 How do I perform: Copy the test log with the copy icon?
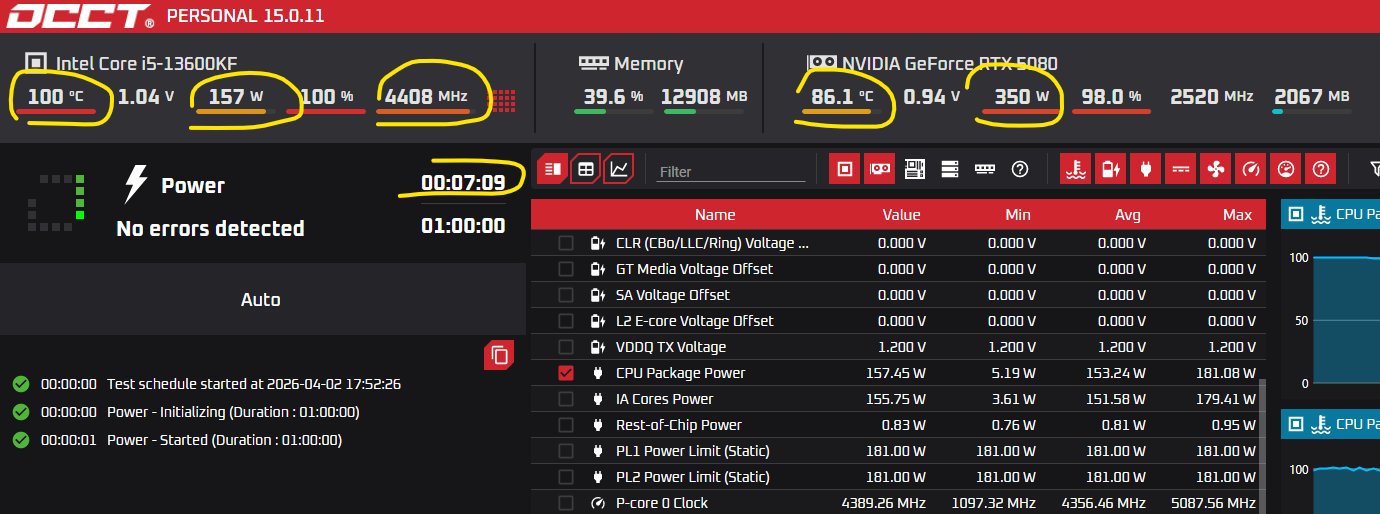click(x=499, y=355)
